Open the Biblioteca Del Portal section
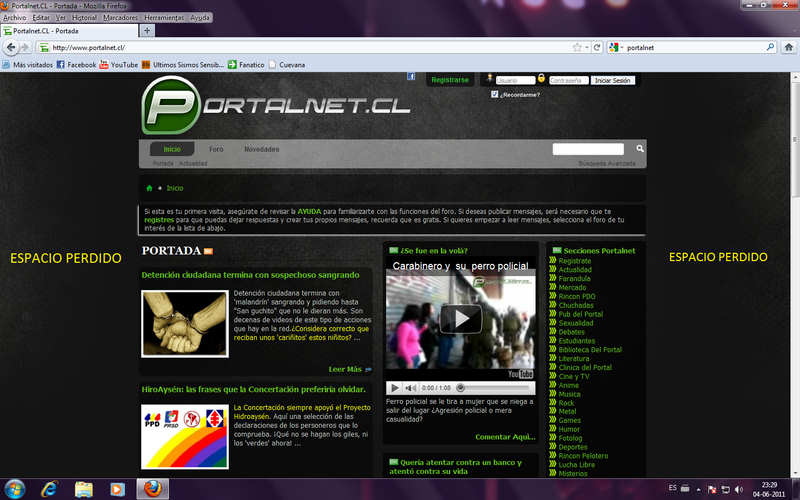Image resolution: width=800 pixels, height=500 pixels. pos(590,349)
